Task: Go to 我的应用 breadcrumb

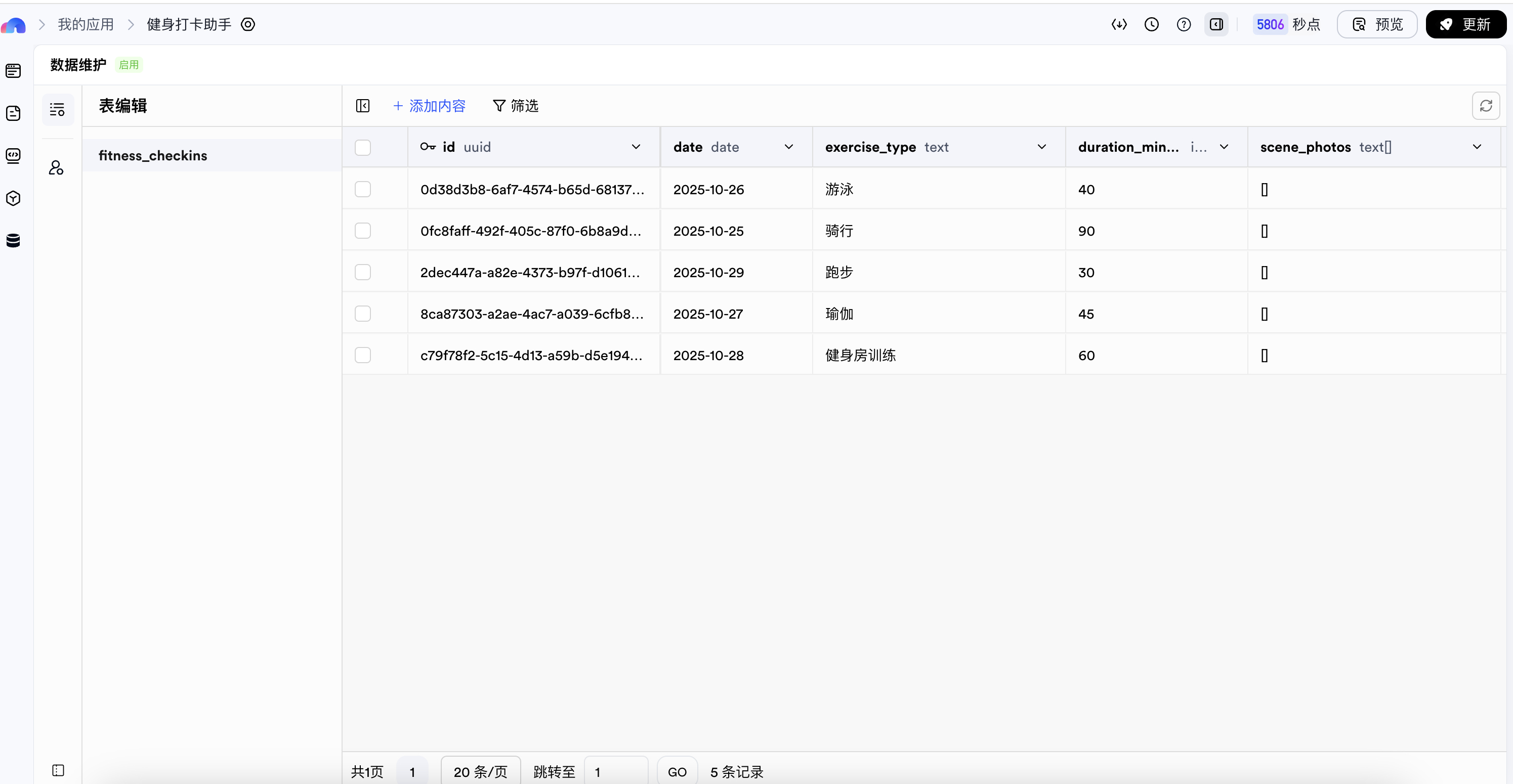Action: (x=86, y=25)
